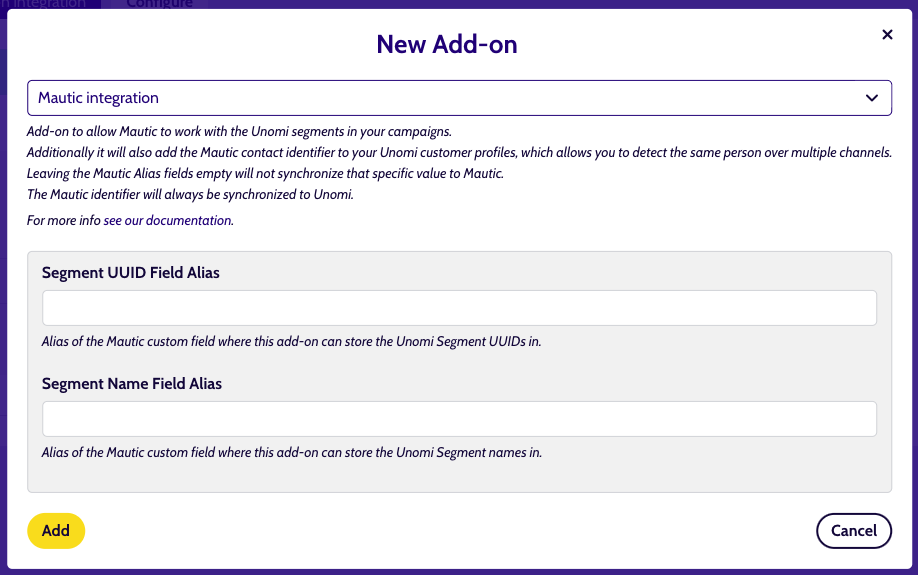
Task: Click the 'Add-on to allow Mautic' description line
Action: click(239, 132)
